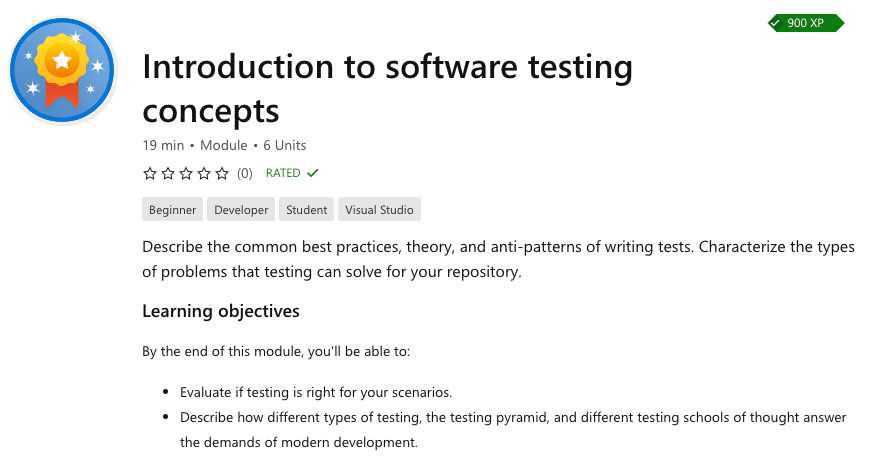869x474 pixels.
Task: Open the (0) ratings count
Action: (245, 173)
